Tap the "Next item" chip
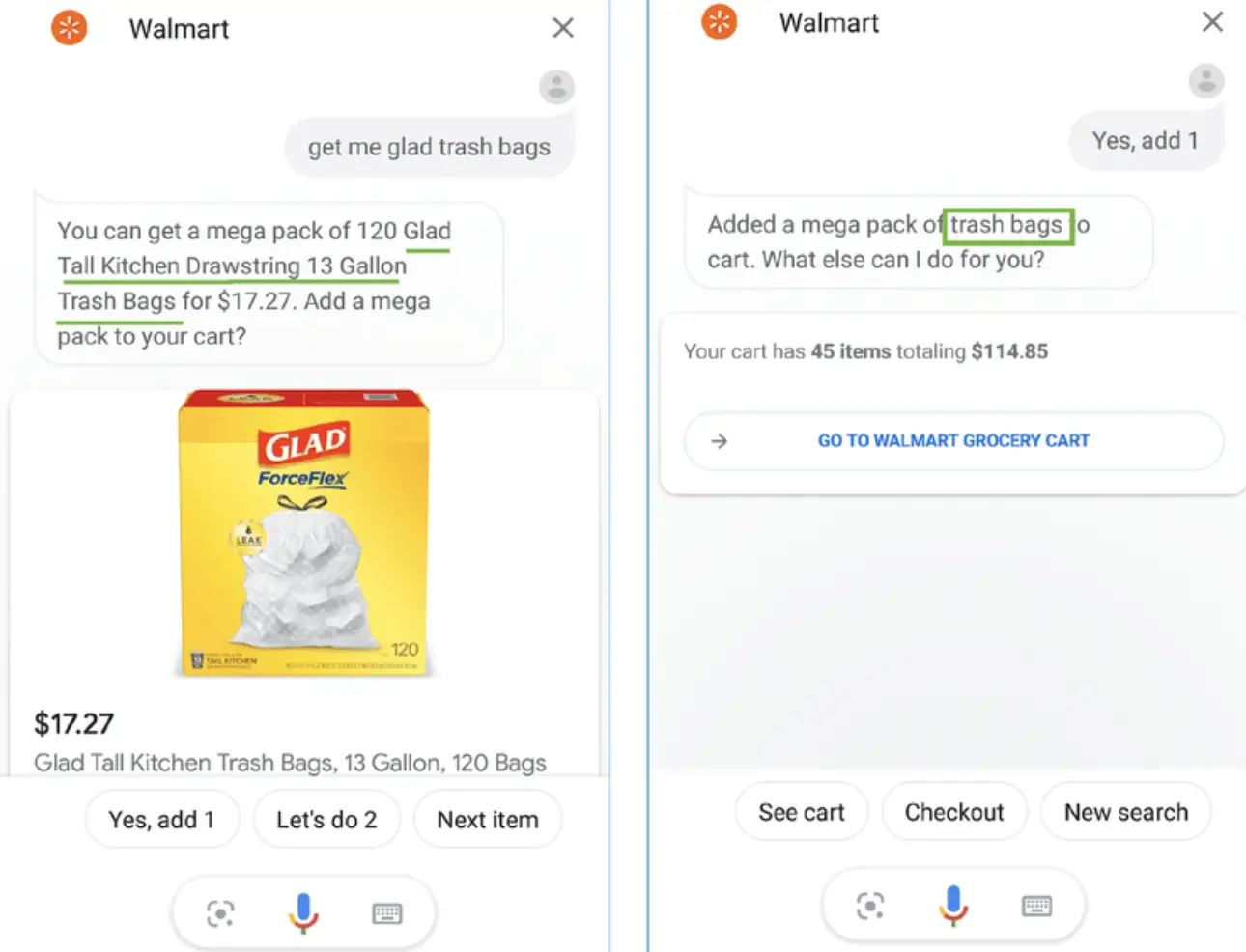The height and width of the screenshot is (952, 1246). pyautogui.click(x=487, y=819)
